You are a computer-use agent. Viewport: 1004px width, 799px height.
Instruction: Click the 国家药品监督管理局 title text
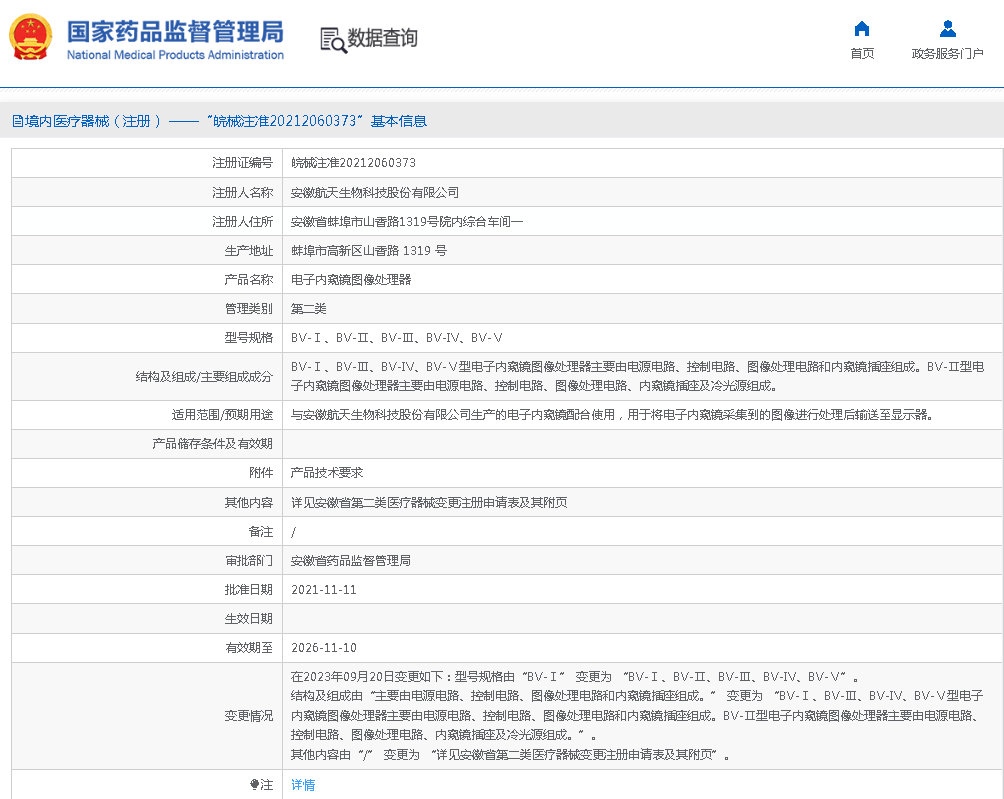coord(175,30)
